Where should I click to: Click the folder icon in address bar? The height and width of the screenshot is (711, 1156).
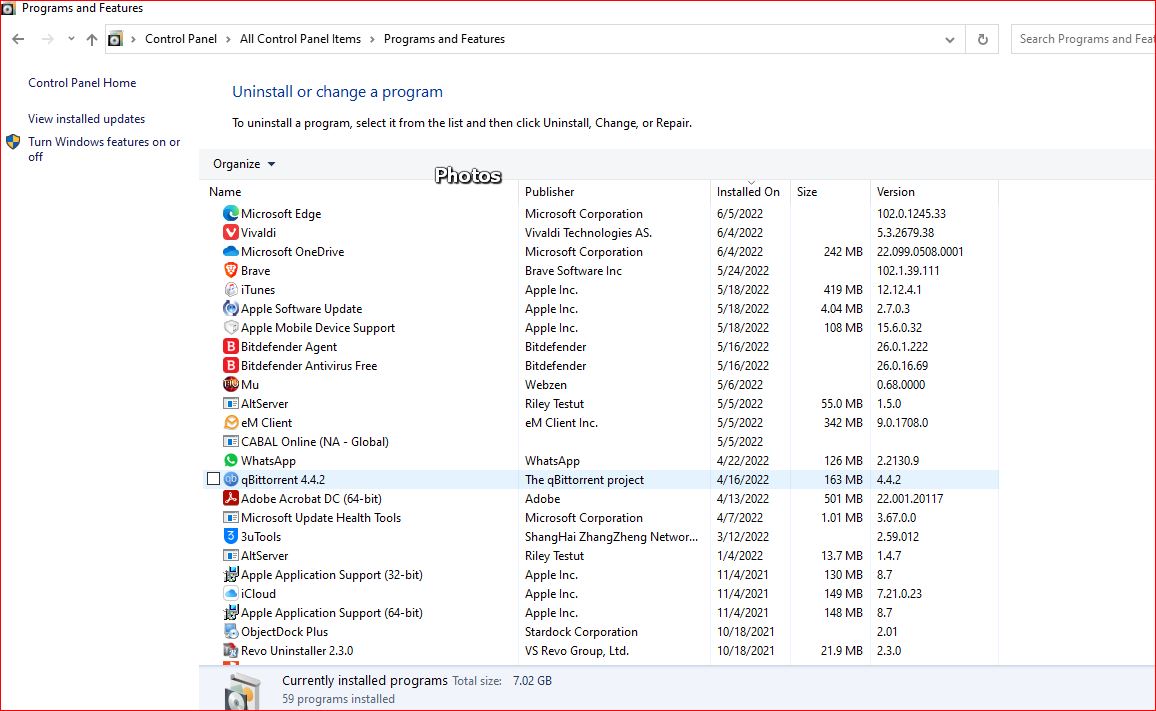pos(115,39)
